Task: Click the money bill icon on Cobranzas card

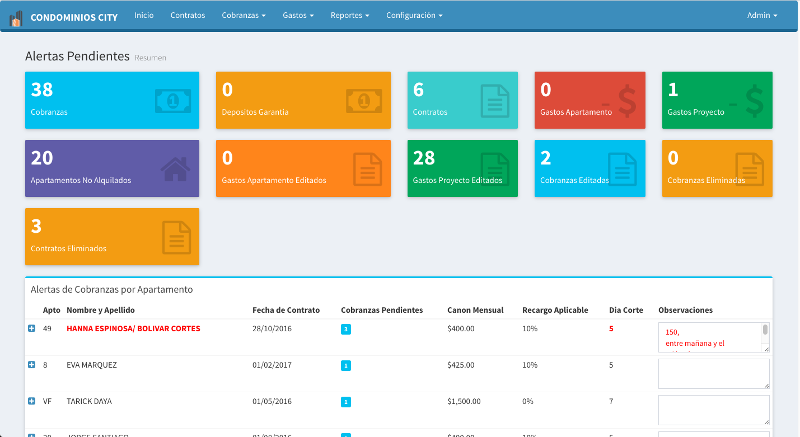Action: 172,101
